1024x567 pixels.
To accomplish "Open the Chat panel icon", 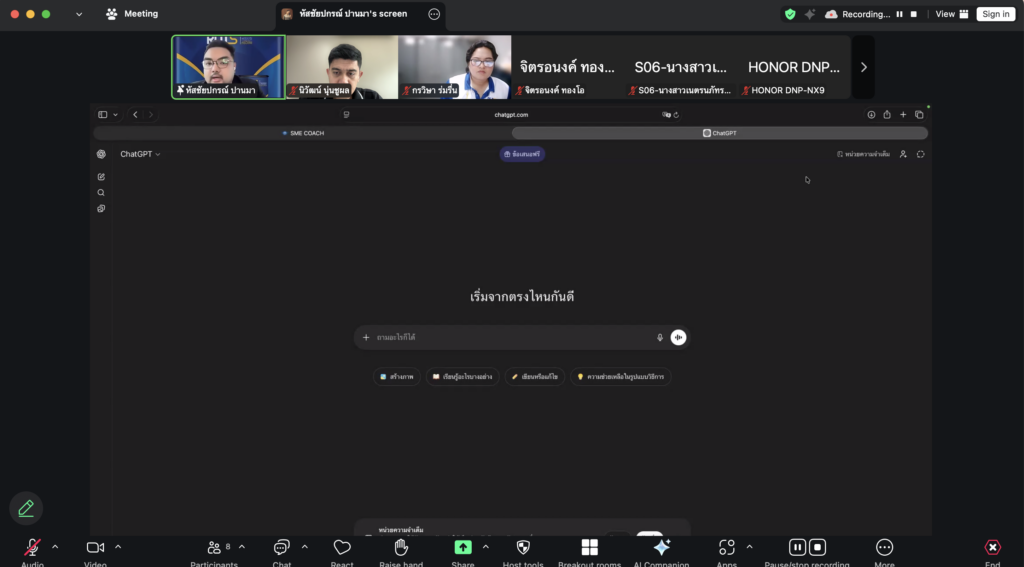I will [282, 547].
